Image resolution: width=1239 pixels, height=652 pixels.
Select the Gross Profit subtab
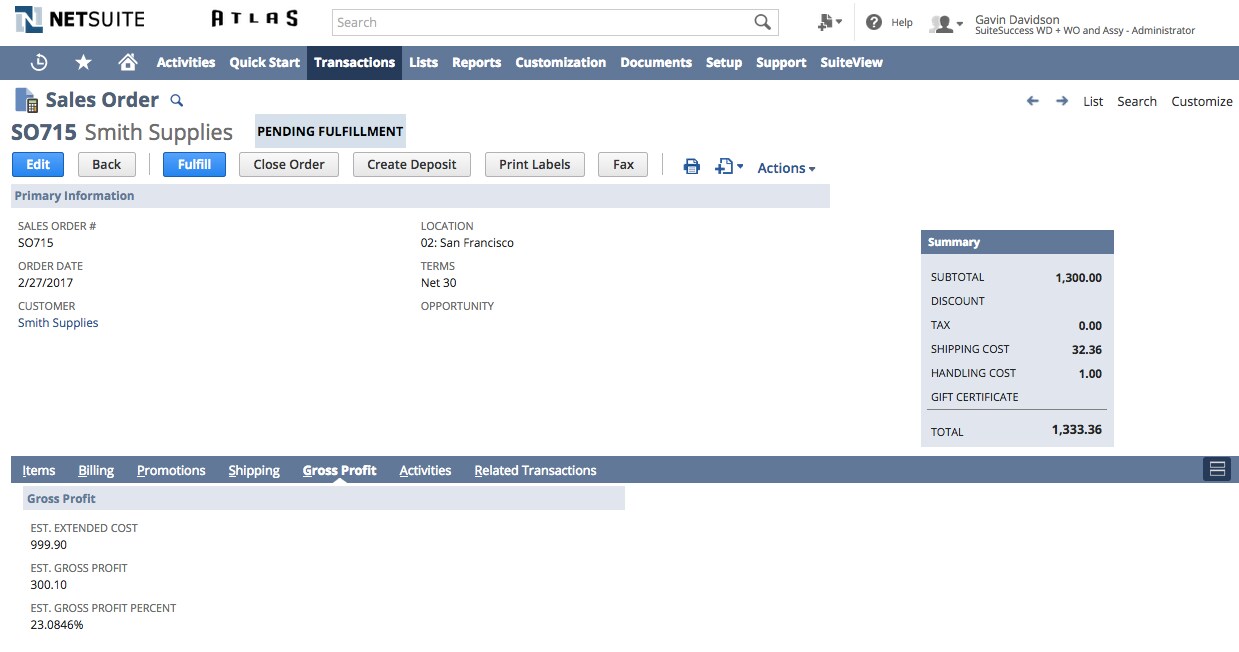340,470
